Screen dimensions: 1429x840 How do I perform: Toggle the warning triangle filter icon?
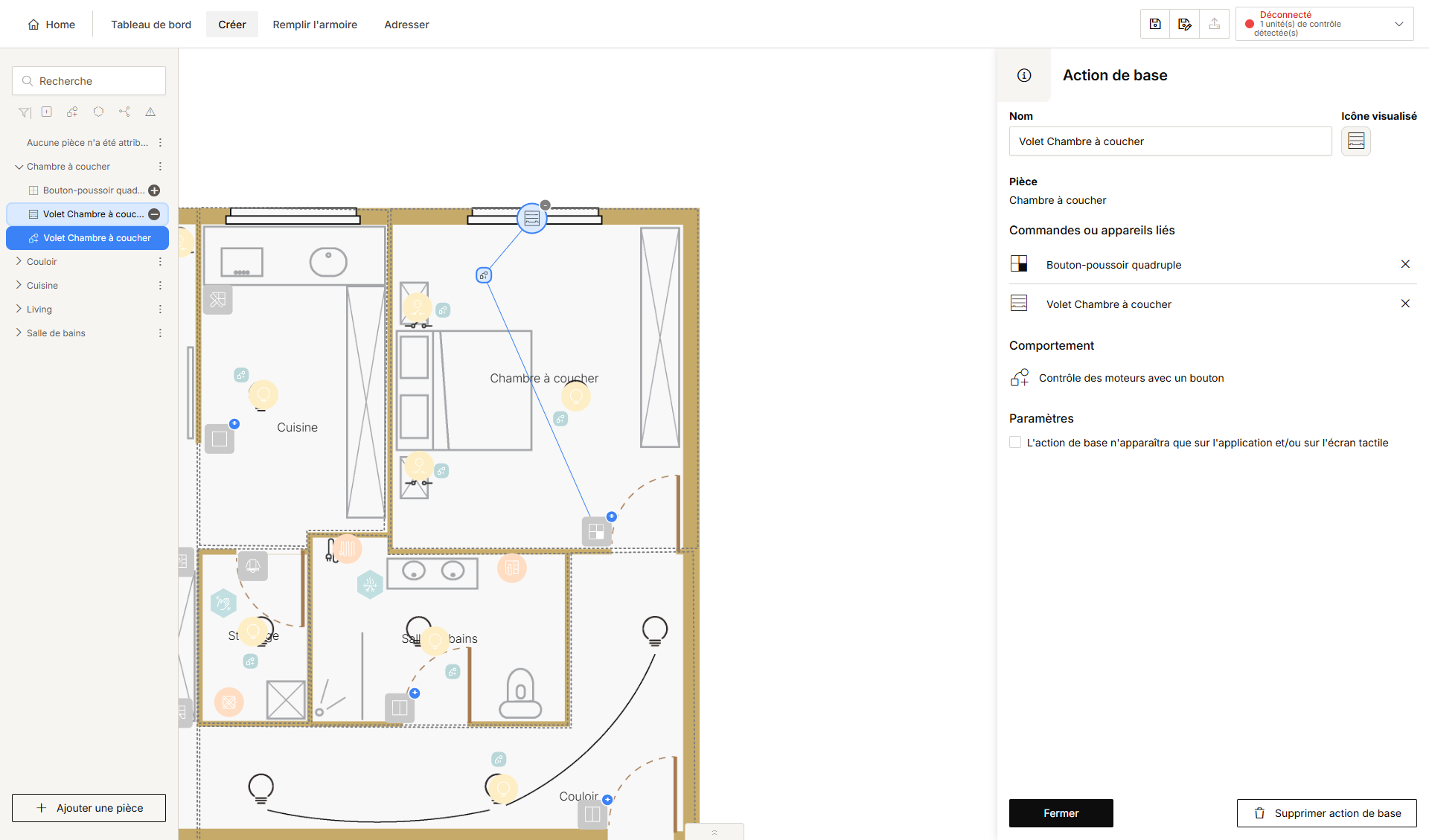pyautogui.click(x=150, y=112)
